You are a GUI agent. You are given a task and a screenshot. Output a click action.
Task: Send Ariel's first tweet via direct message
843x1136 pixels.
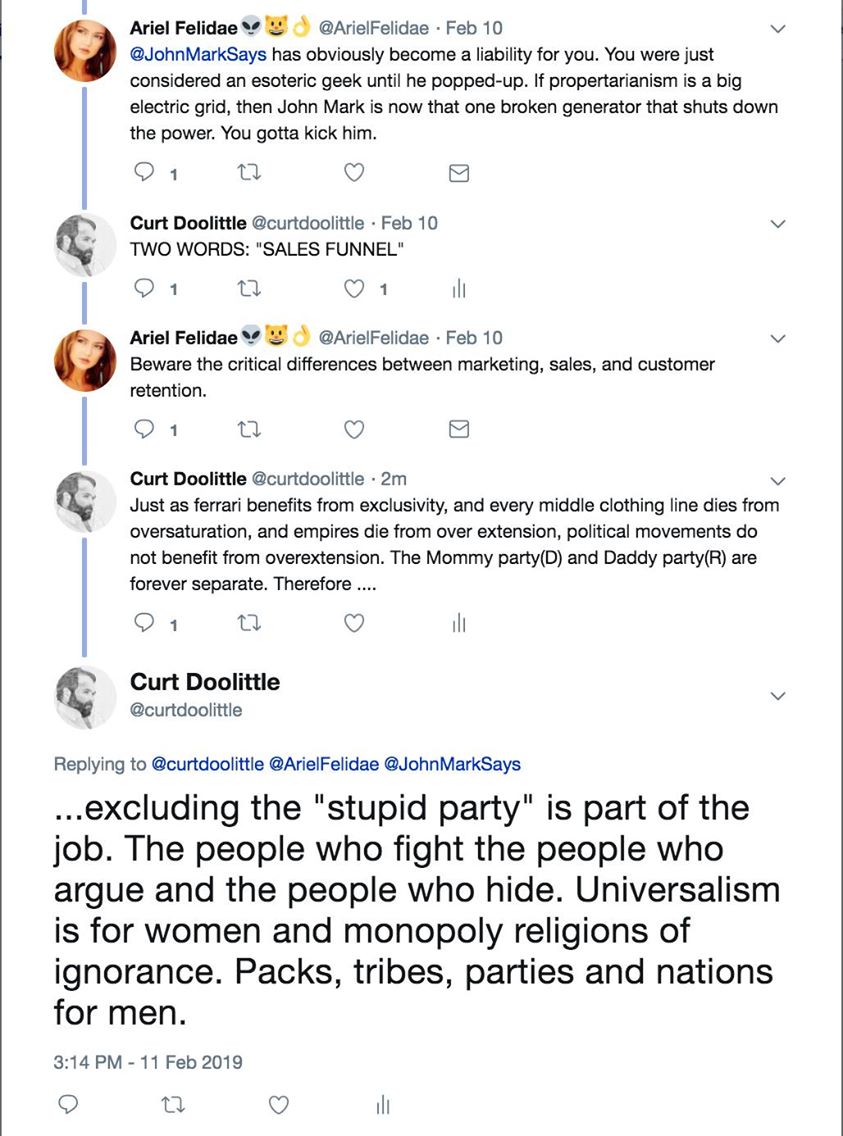pos(458,174)
